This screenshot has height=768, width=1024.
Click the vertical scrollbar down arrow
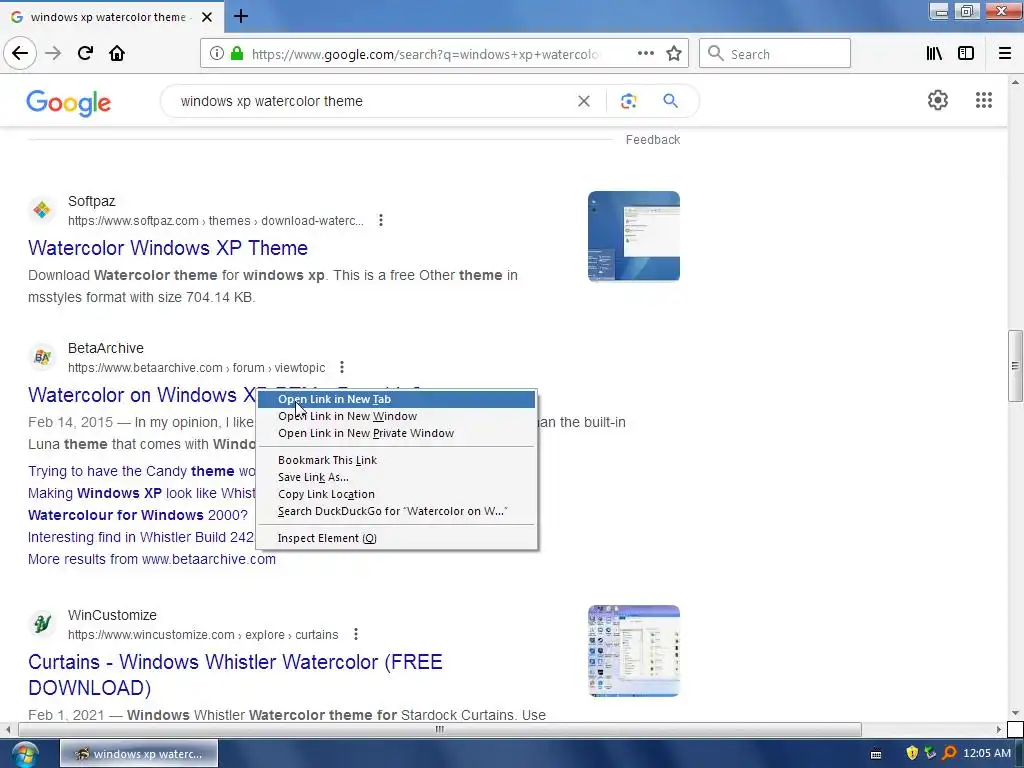click(x=1015, y=713)
